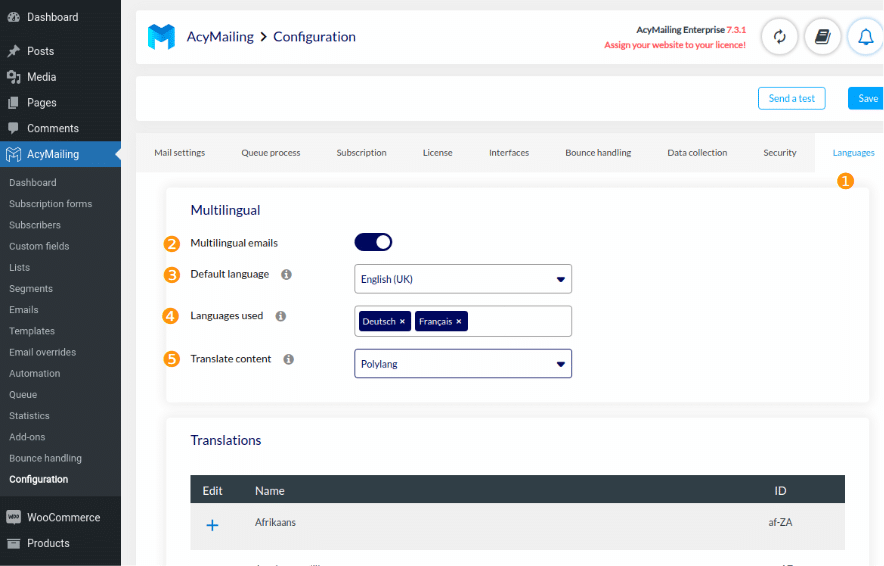884x566 pixels.
Task: Open the documentation book icon
Action: 823,37
